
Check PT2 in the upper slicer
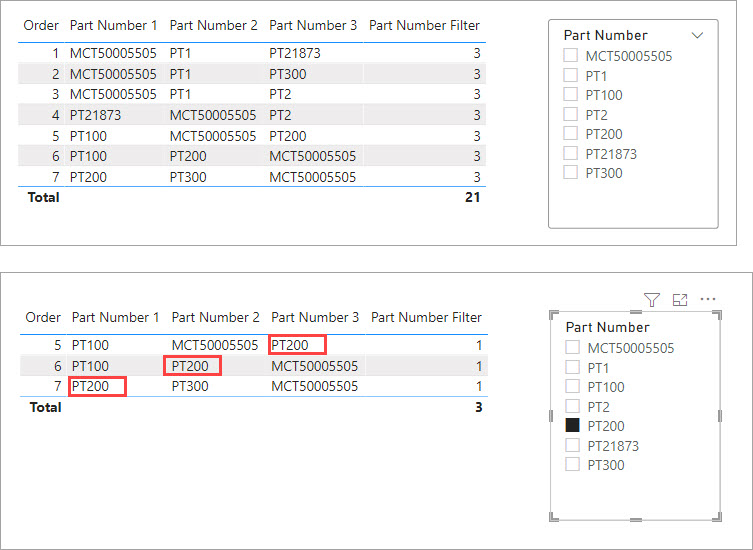[571, 114]
